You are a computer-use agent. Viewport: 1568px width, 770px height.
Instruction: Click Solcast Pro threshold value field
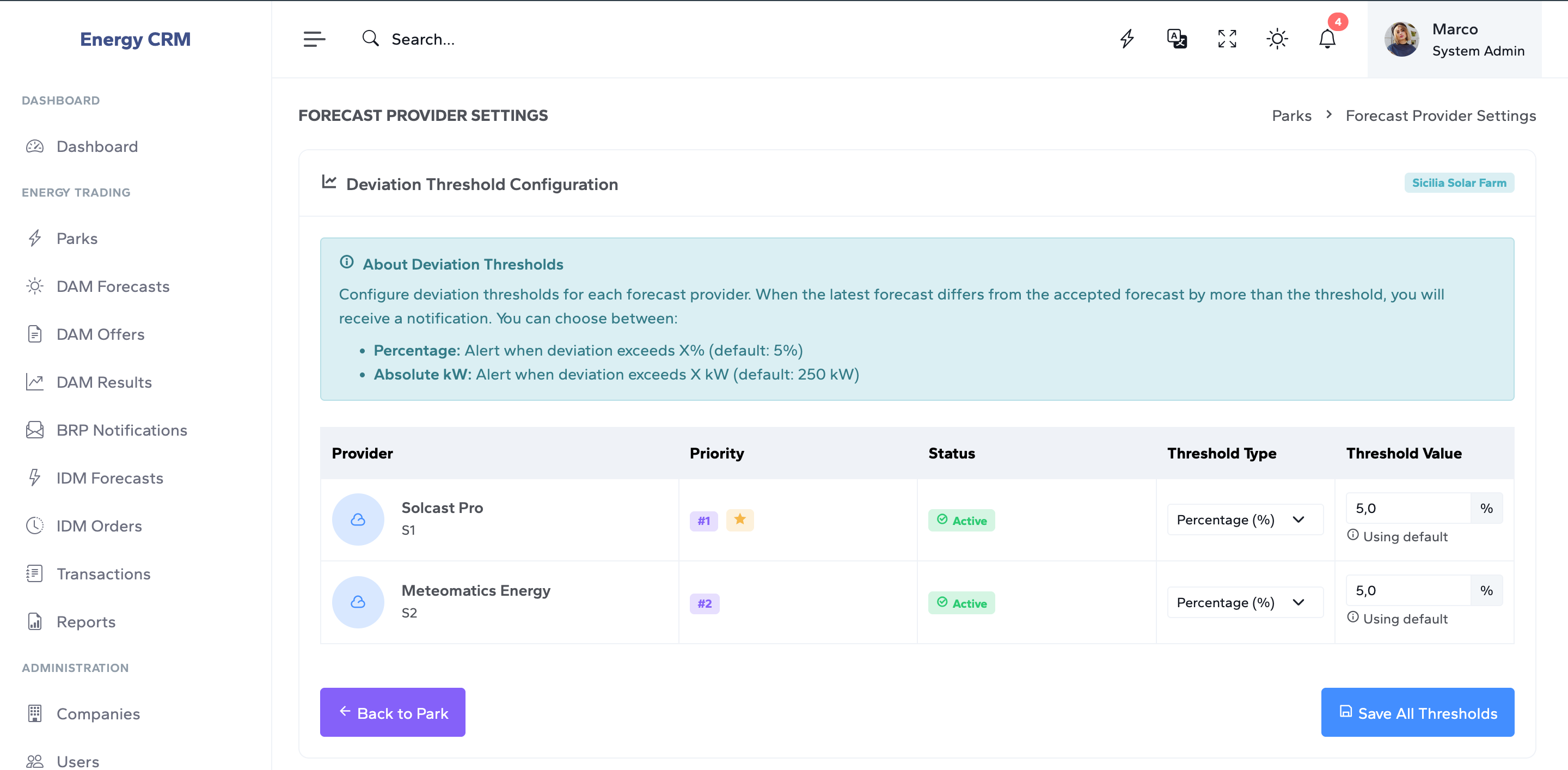point(1407,508)
